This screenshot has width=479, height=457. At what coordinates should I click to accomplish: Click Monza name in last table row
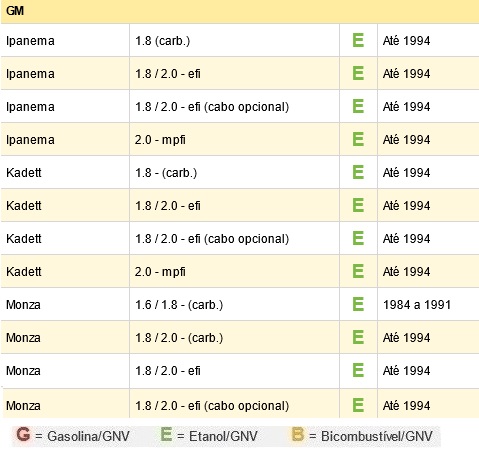click(x=23, y=405)
